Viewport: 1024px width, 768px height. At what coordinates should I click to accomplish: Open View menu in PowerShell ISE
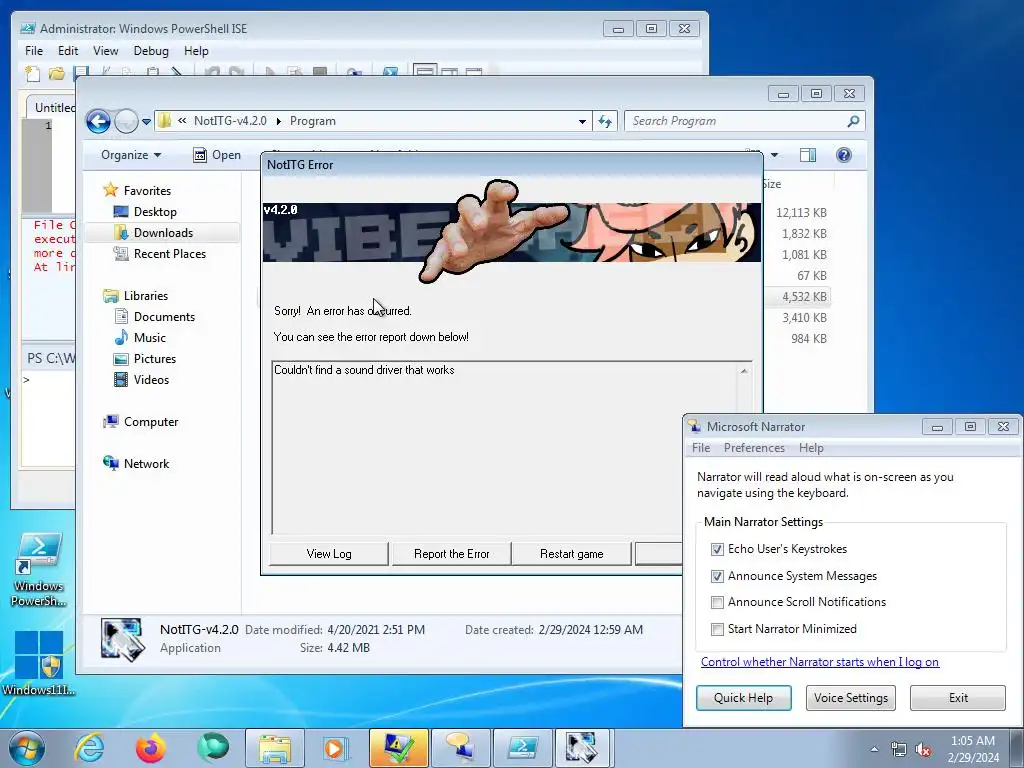tap(106, 51)
